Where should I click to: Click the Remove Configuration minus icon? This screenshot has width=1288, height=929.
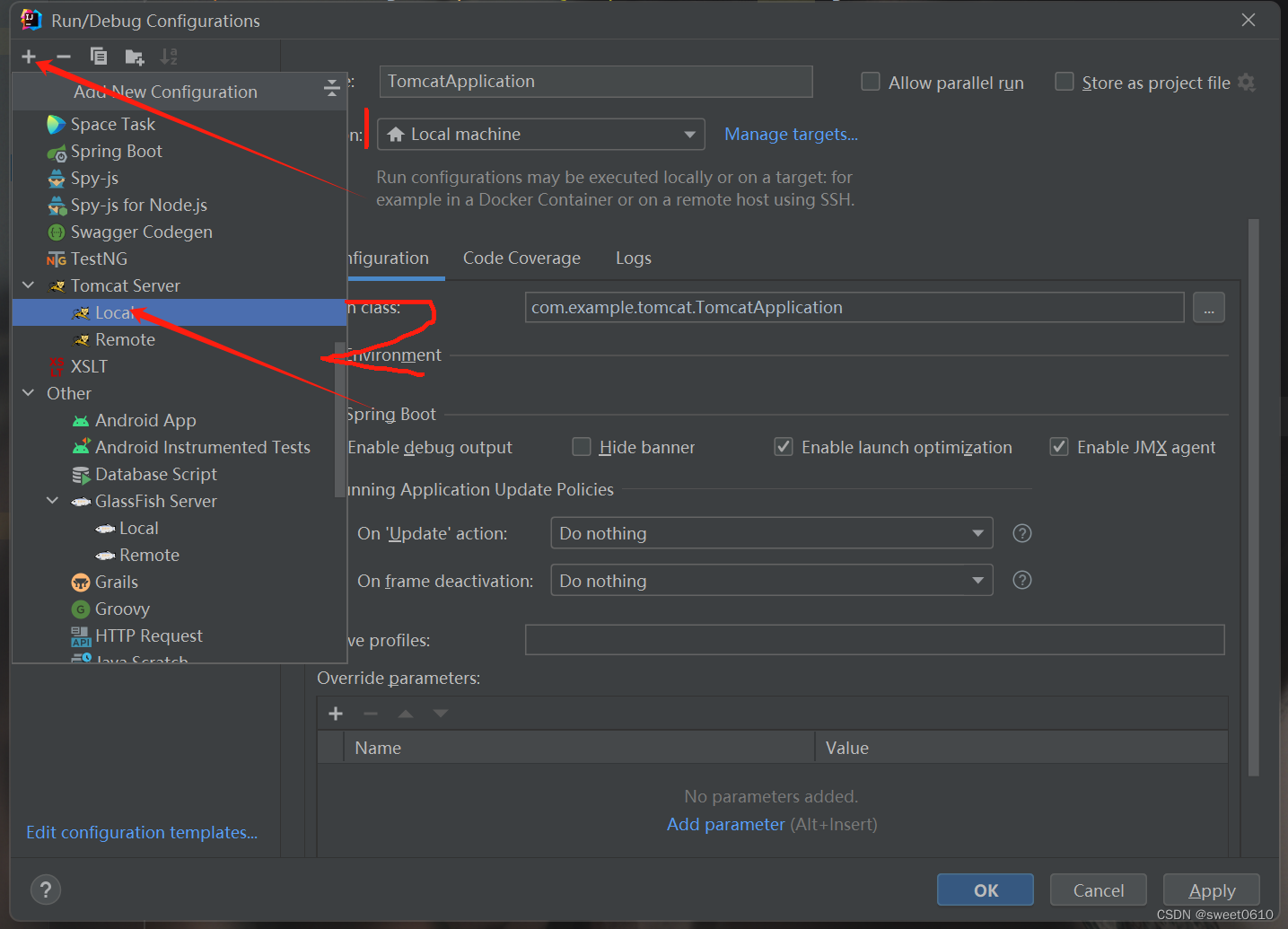tap(63, 57)
